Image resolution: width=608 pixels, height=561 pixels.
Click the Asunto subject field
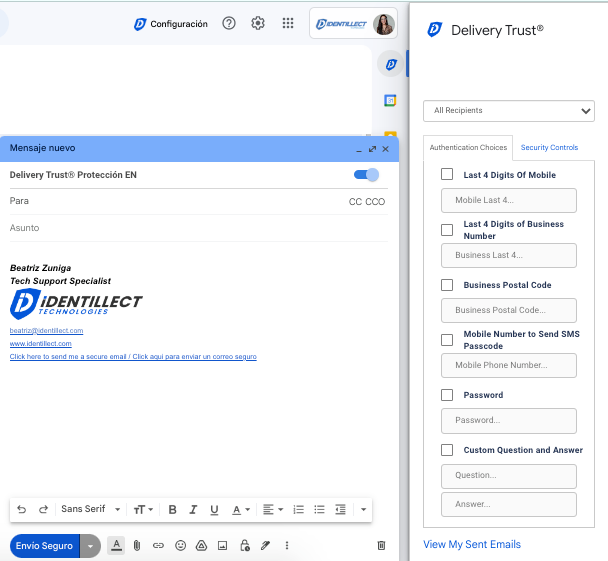tap(199, 228)
